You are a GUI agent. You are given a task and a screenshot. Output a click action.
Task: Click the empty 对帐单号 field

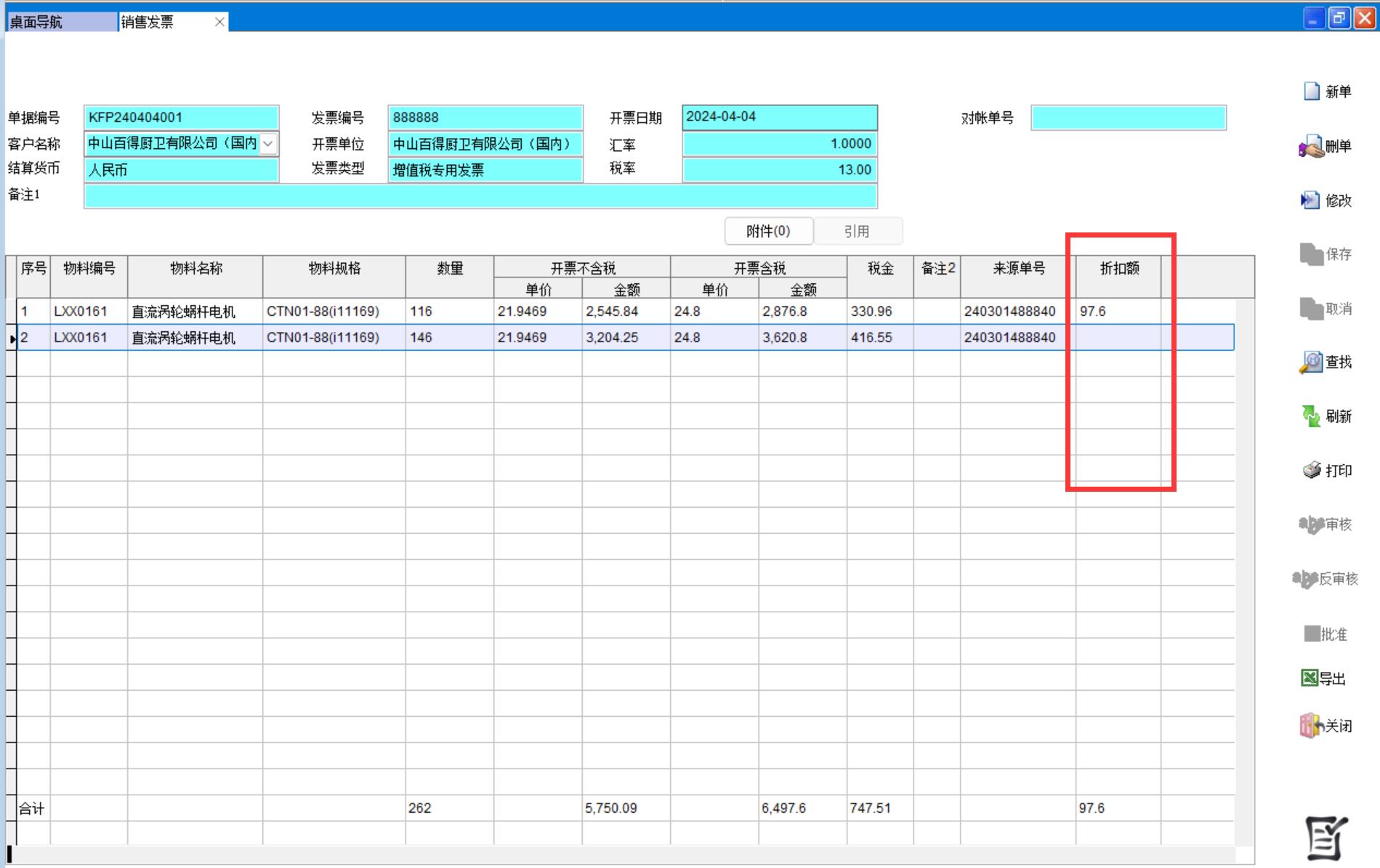coord(1128,118)
